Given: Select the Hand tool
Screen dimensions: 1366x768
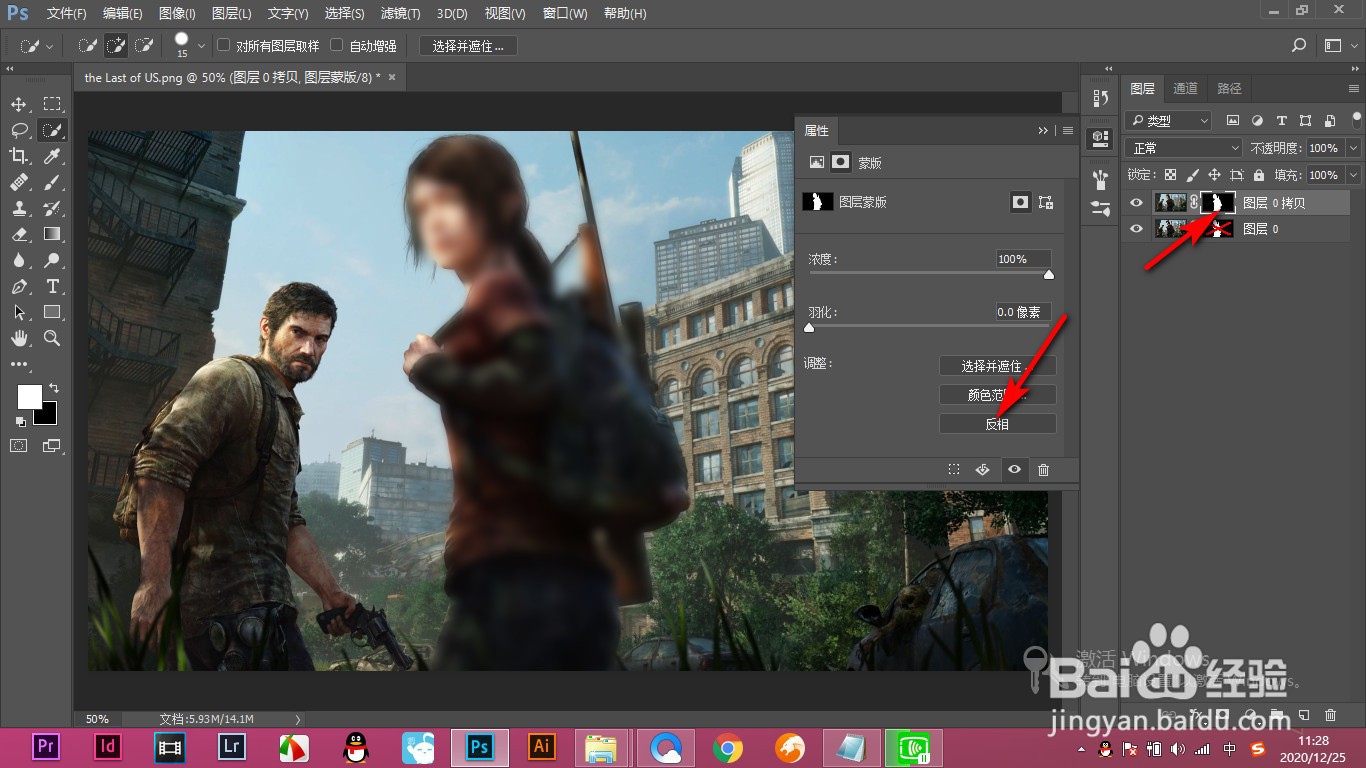Looking at the screenshot, I should 19,338.
